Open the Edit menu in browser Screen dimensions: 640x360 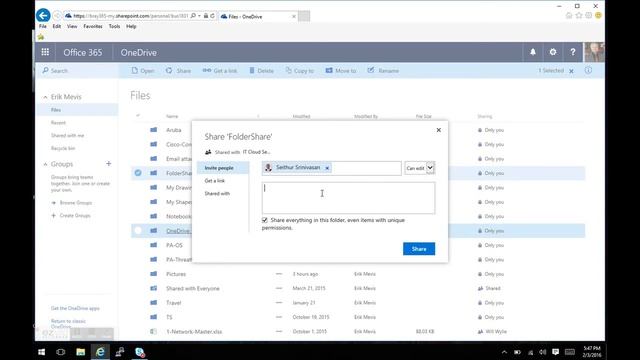[57, 26]
